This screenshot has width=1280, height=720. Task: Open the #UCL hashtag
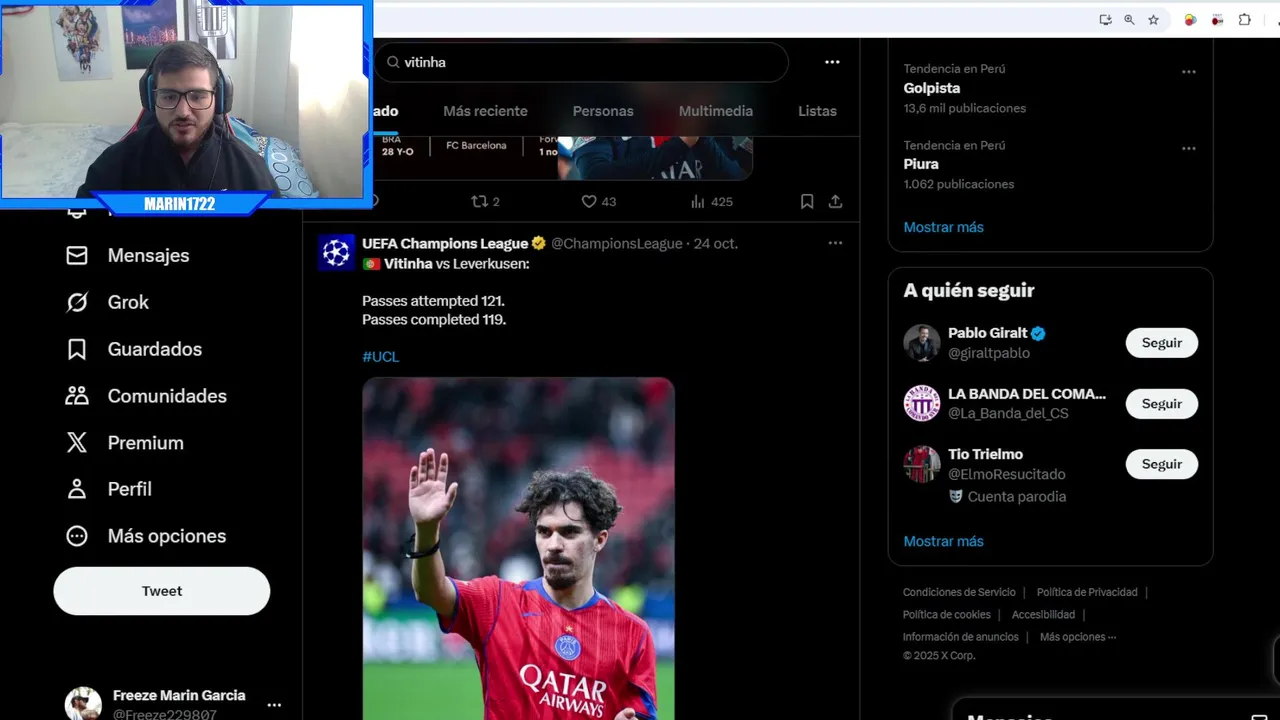(380, 356)
